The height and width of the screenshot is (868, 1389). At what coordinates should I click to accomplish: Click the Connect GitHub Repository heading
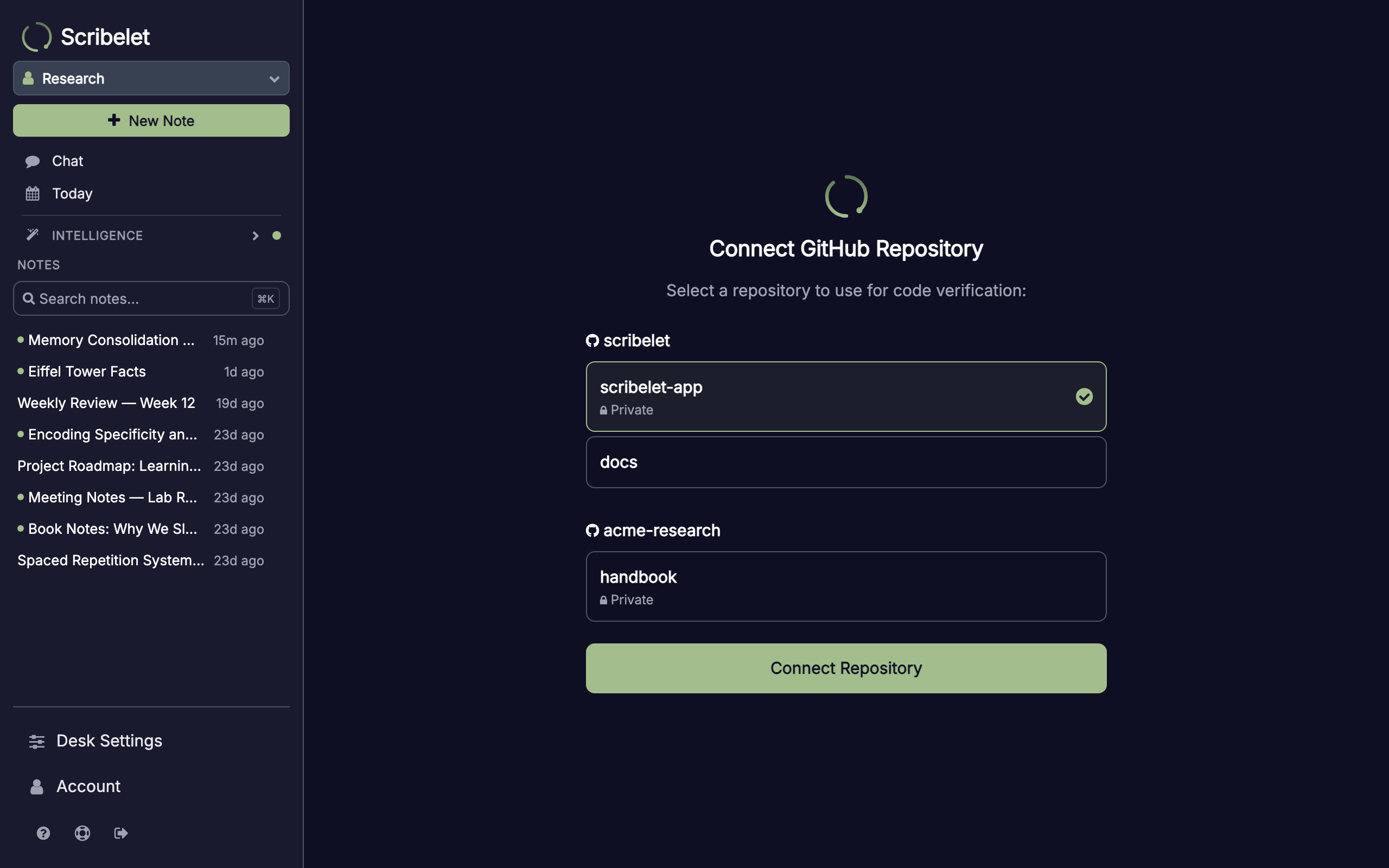click(846, 248)
